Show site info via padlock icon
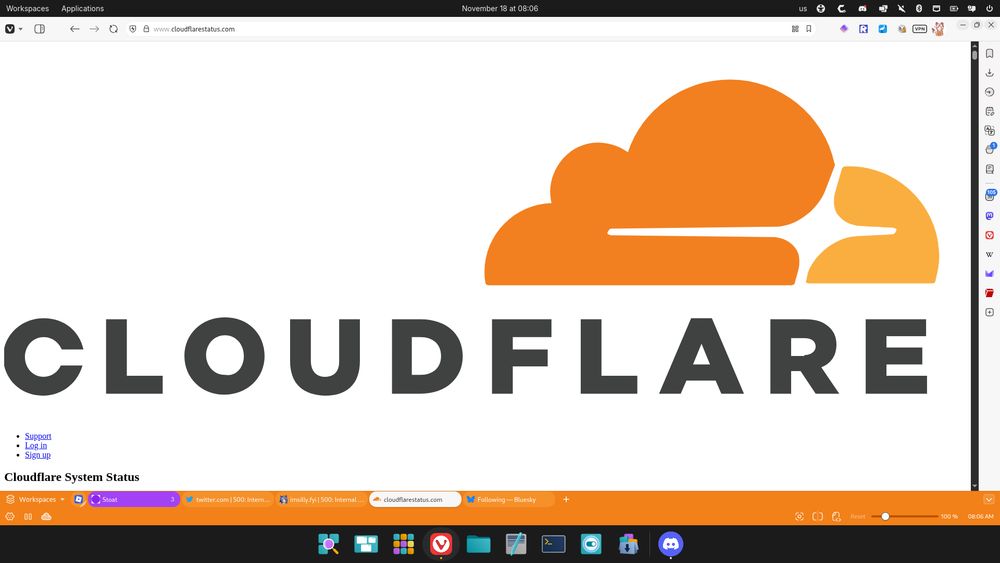Image resolution: width=1000 pixels, height=563 pixels. pyautogui.click(x=146, y=29)
